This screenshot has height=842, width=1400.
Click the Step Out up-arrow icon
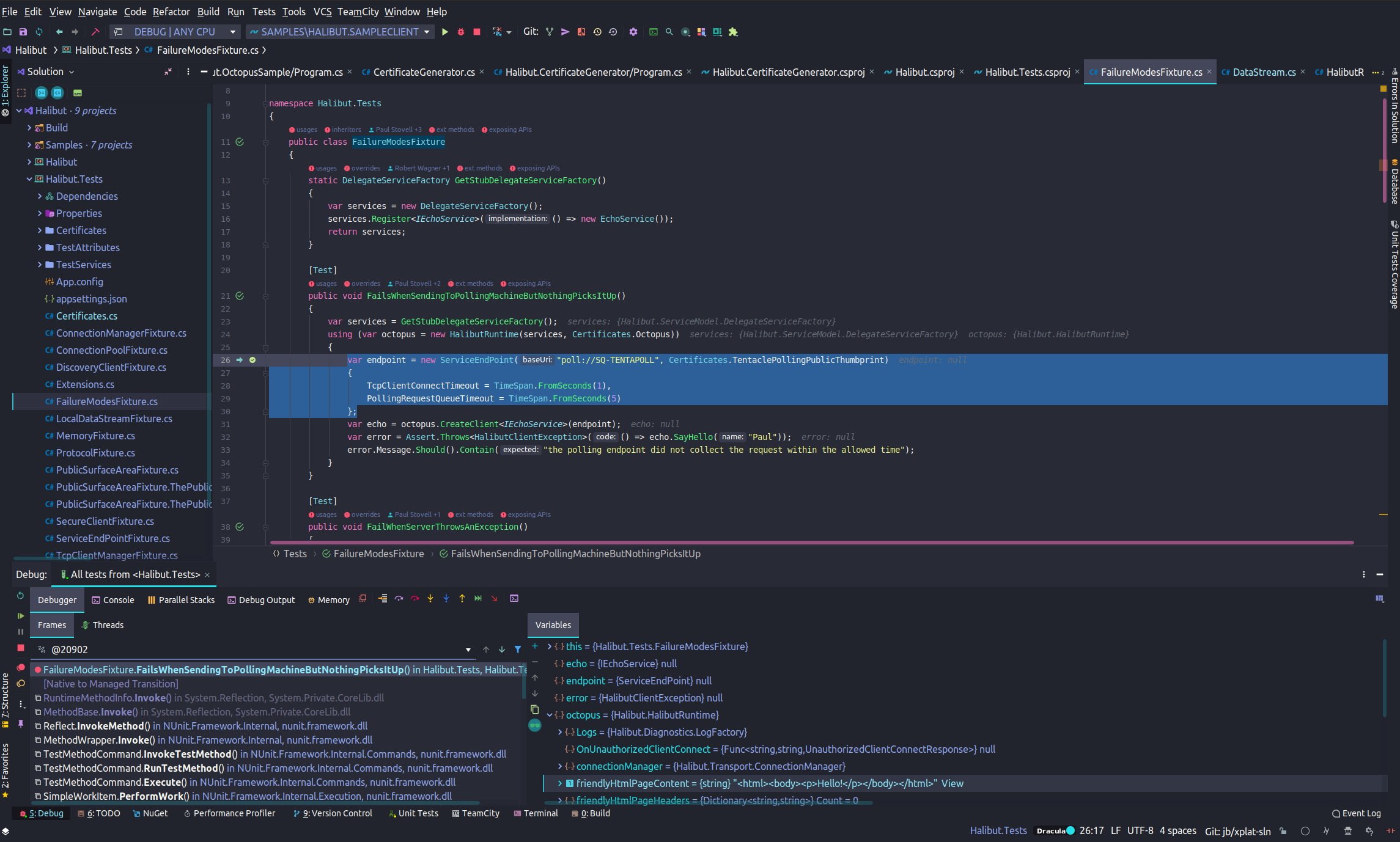point(462,599)
